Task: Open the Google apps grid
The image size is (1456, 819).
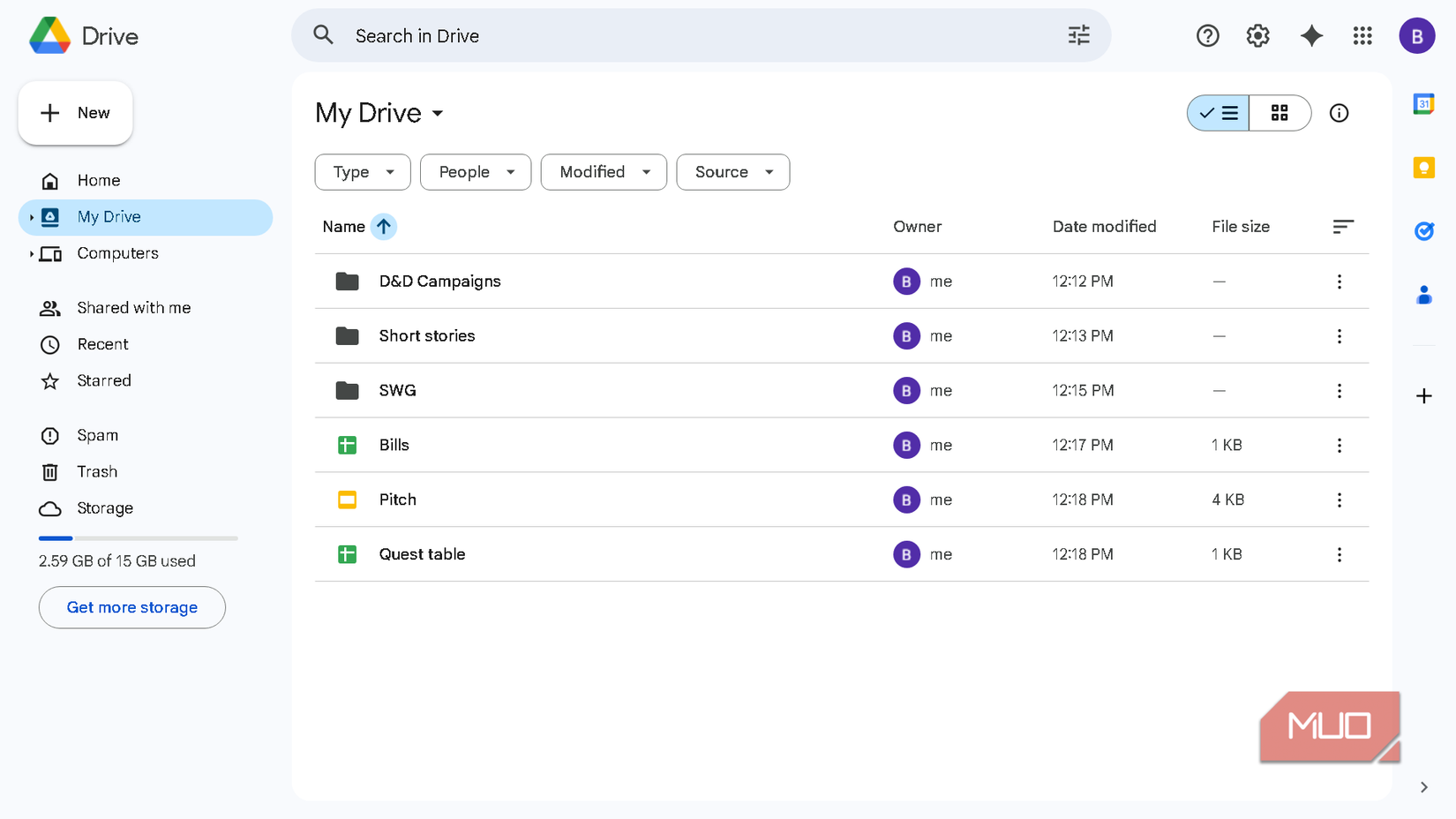Action: pos(1362,36)
